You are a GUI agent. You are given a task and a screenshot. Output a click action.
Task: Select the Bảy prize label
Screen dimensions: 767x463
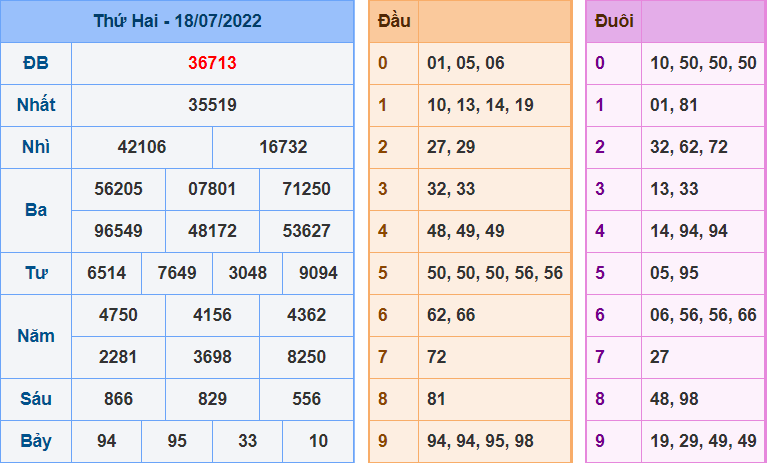tap(36, 441)
